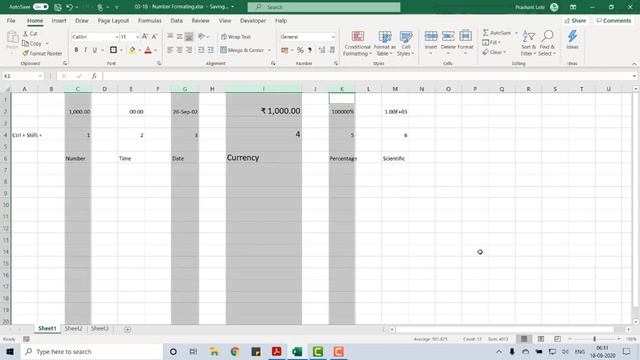
Task: Switch to the Insert ribbon tab
Action: click(59, 20)
